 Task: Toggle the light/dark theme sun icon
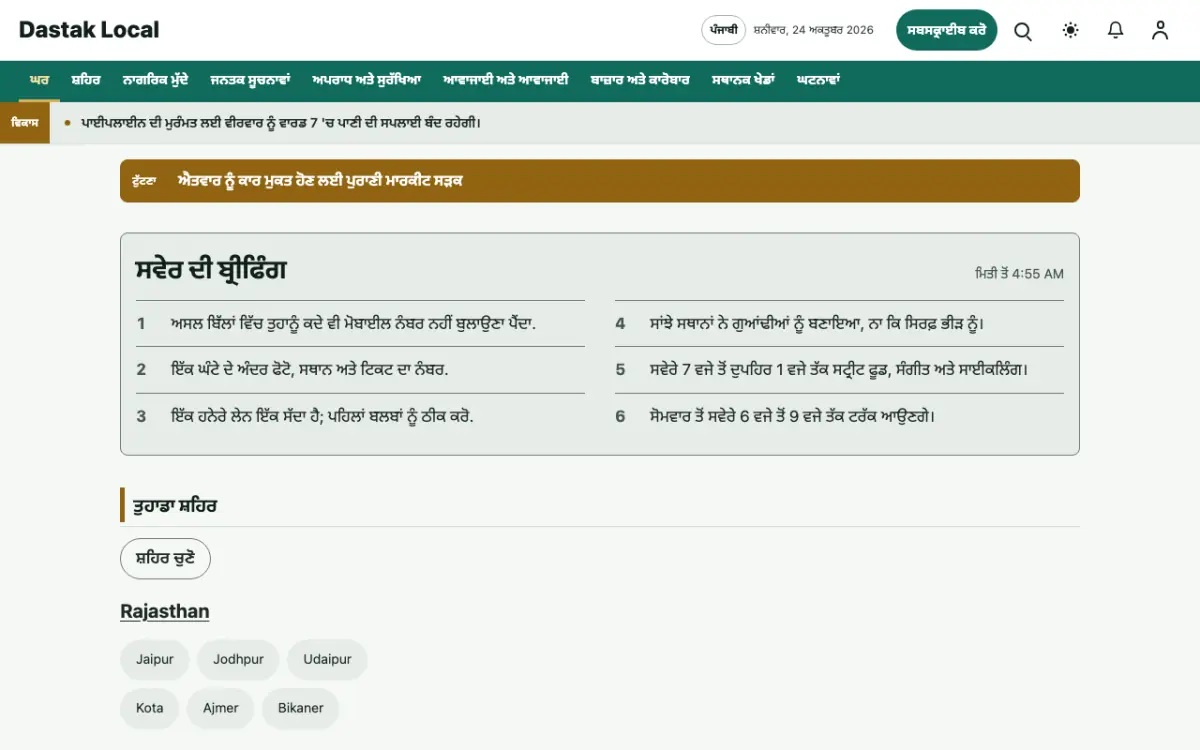pos(1071,31)
